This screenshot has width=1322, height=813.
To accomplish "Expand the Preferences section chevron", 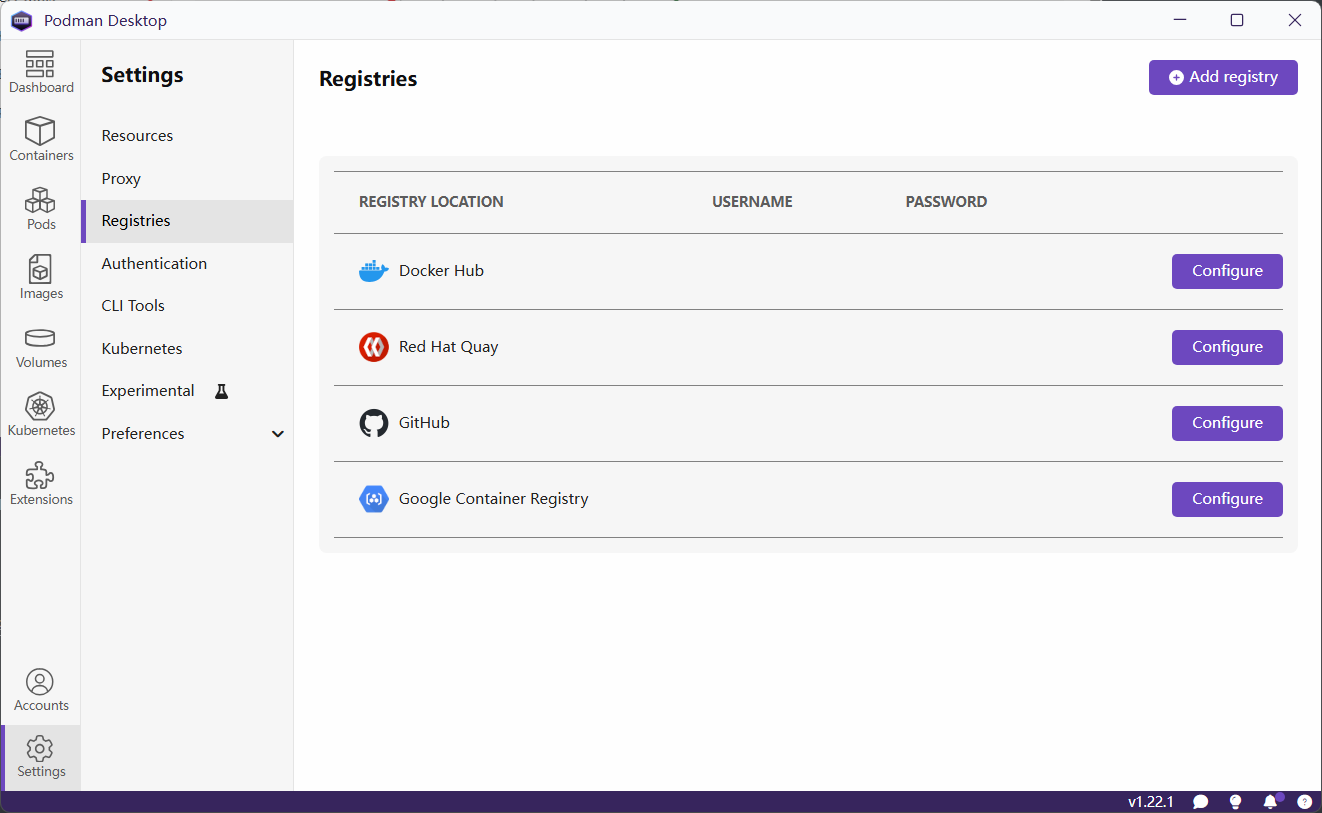I will [x=278, y=434].
